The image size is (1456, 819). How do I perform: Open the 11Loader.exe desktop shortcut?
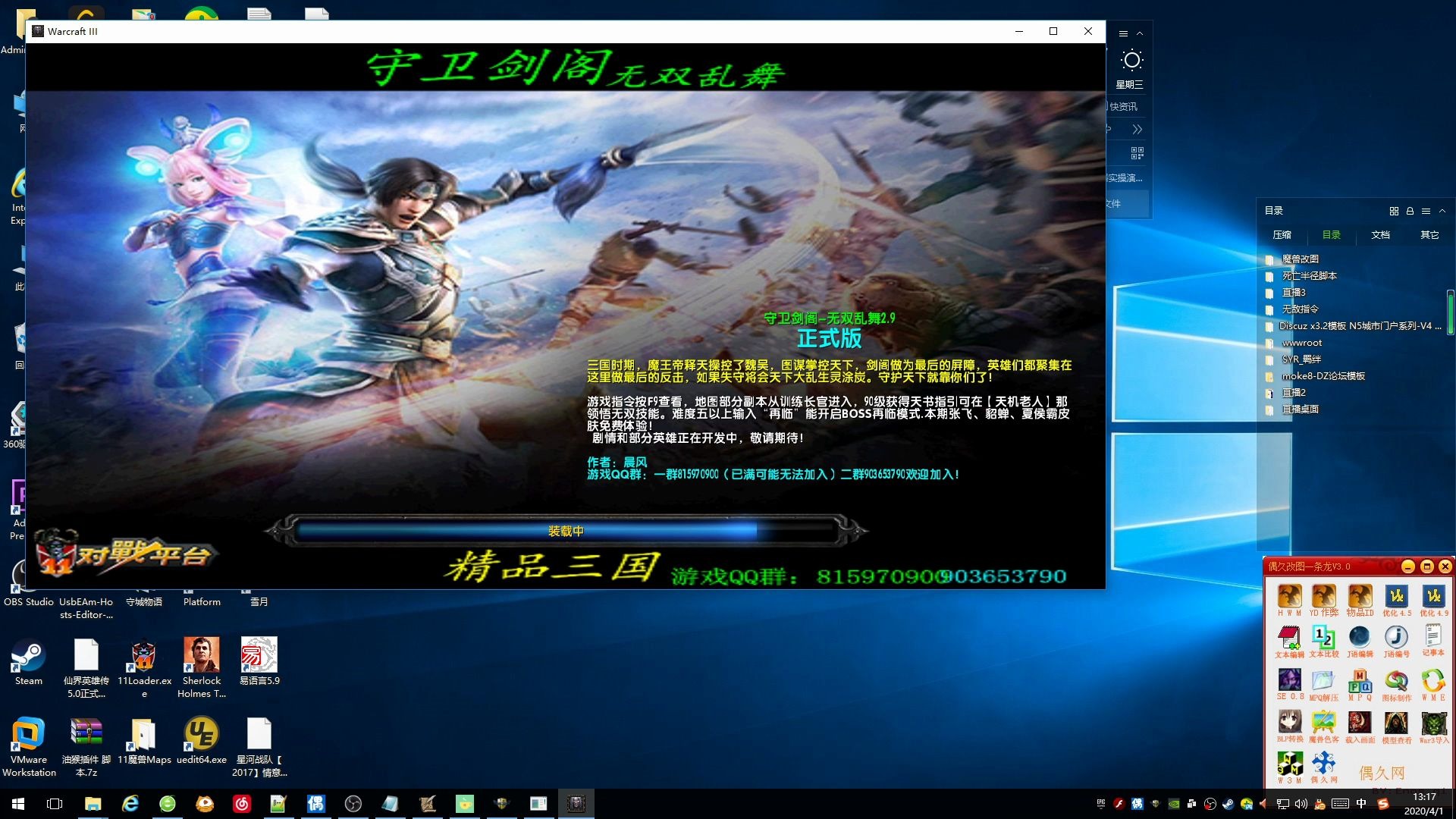(x=144, y=667)
